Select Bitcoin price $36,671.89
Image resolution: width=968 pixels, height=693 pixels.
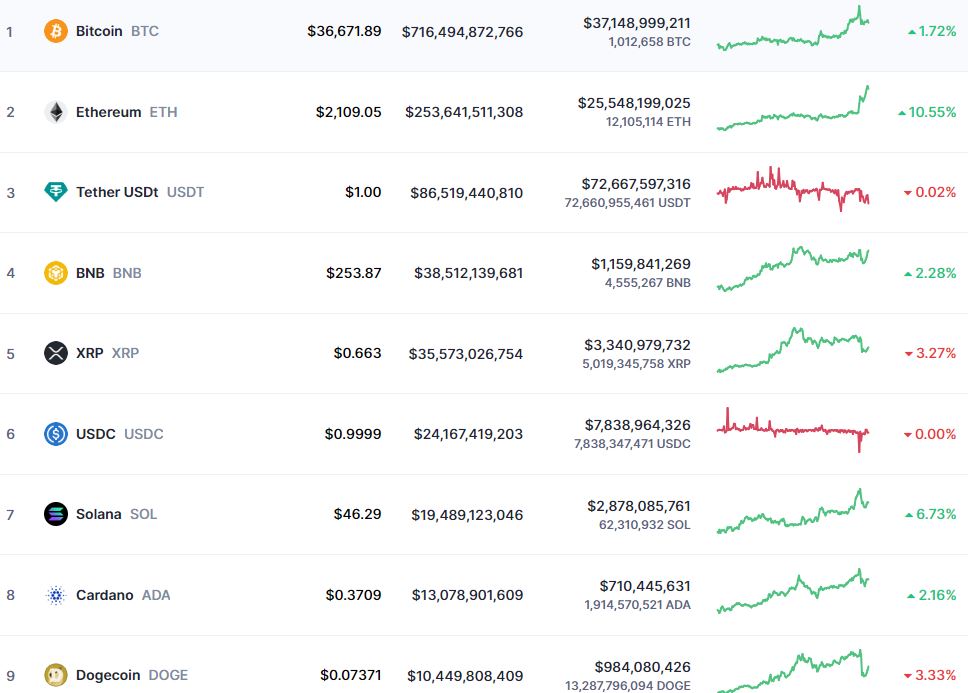(x=344, y=31)
